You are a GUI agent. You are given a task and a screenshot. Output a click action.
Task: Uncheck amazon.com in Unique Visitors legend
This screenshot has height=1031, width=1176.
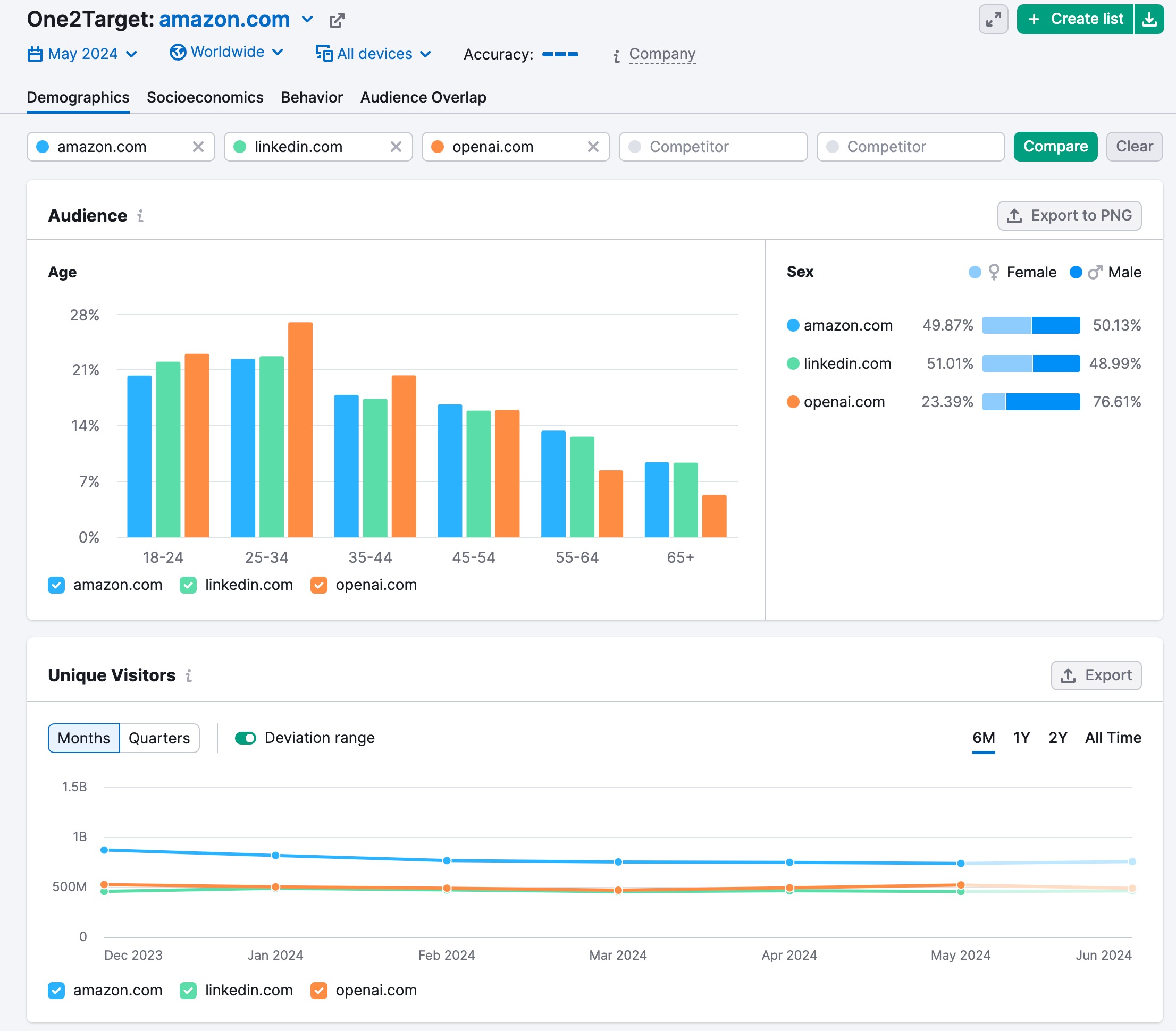click(56, 991)
